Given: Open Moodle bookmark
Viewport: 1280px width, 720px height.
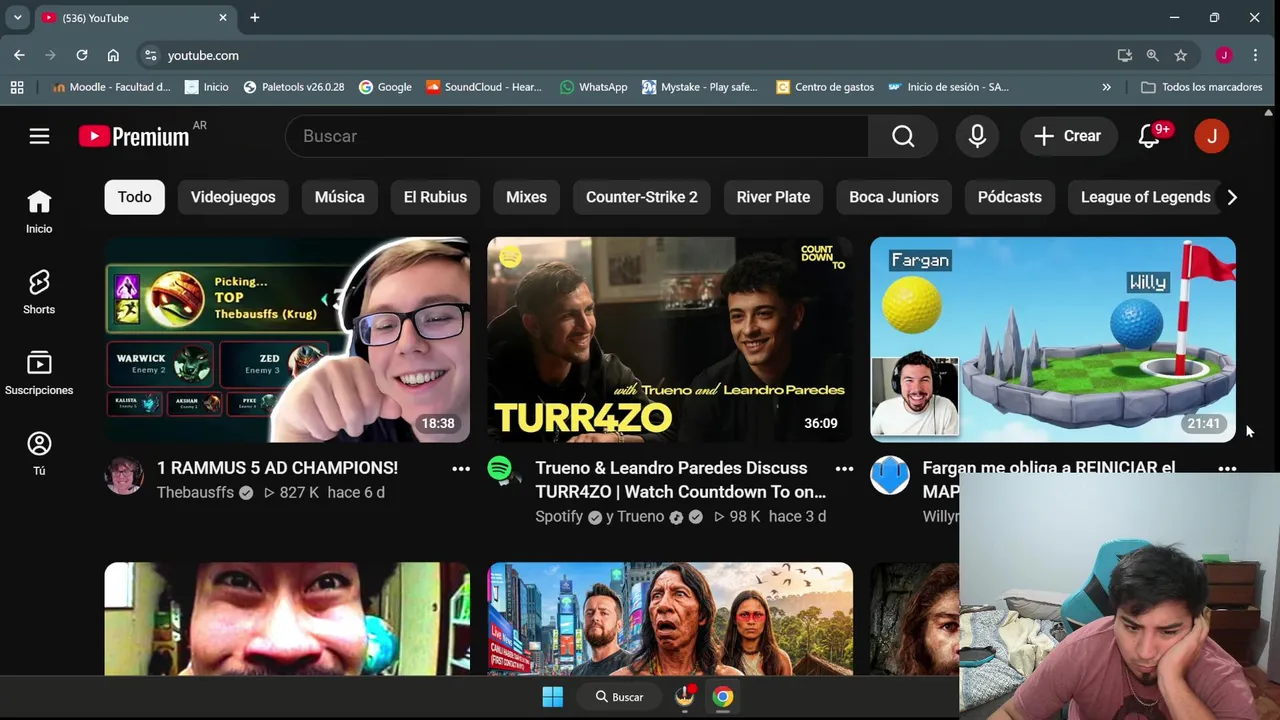Looking at the screenshot, I should tap(111, 87).
